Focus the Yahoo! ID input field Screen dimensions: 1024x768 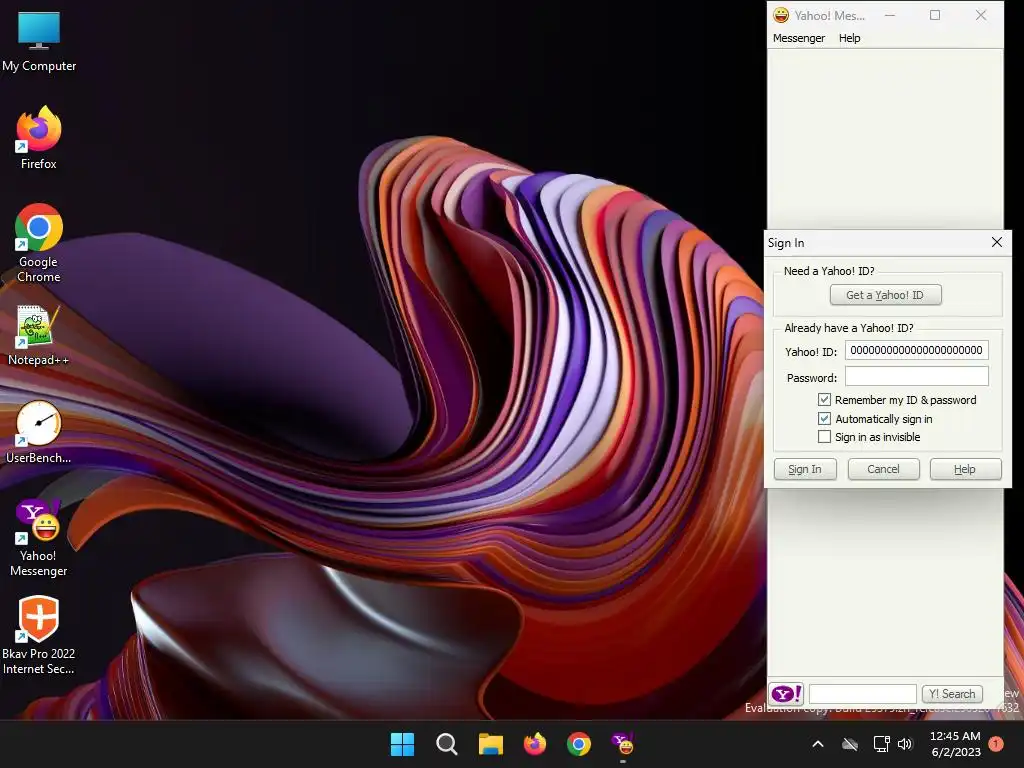click(917, 350)
